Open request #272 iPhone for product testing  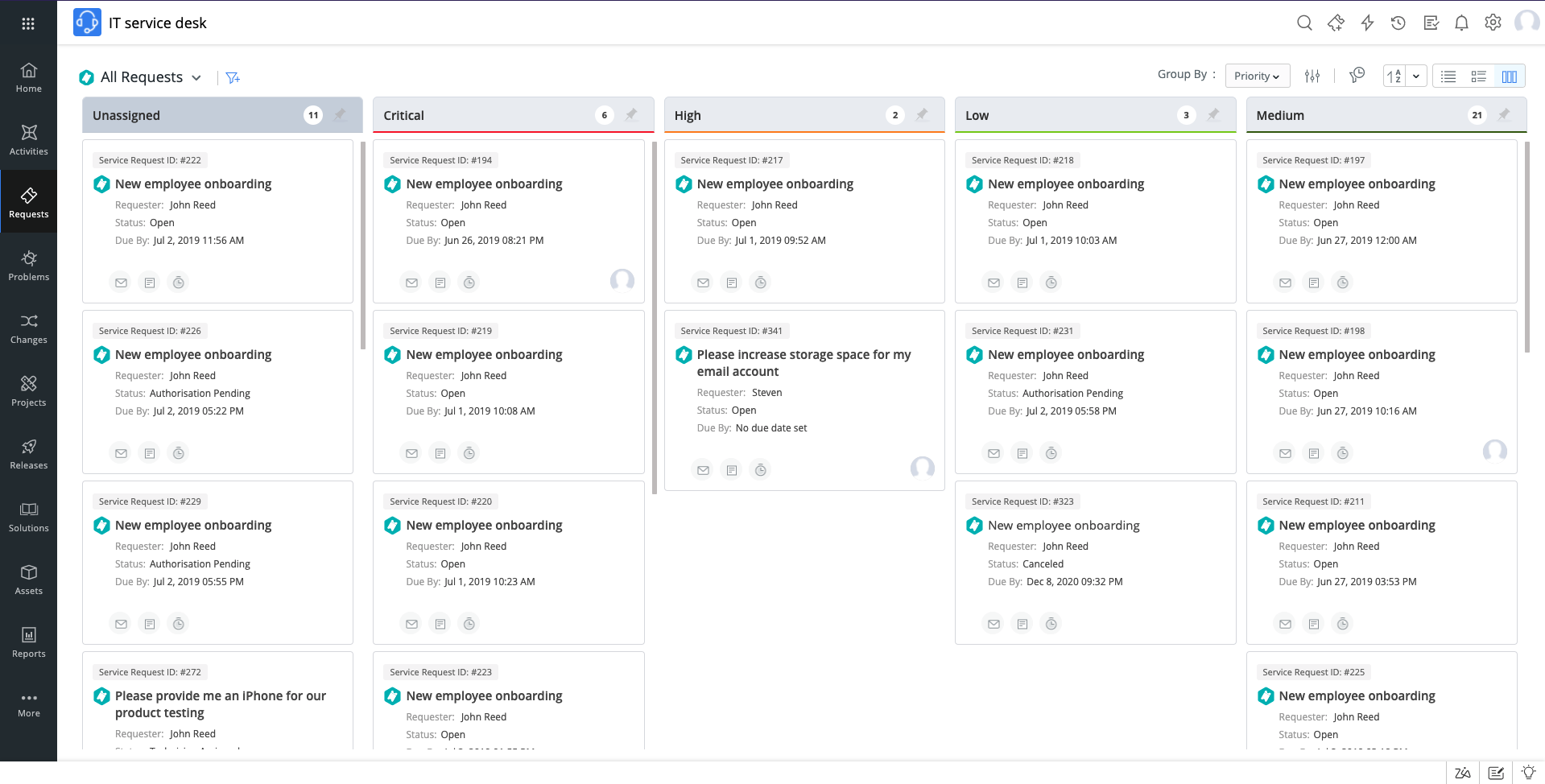(220, 704)
